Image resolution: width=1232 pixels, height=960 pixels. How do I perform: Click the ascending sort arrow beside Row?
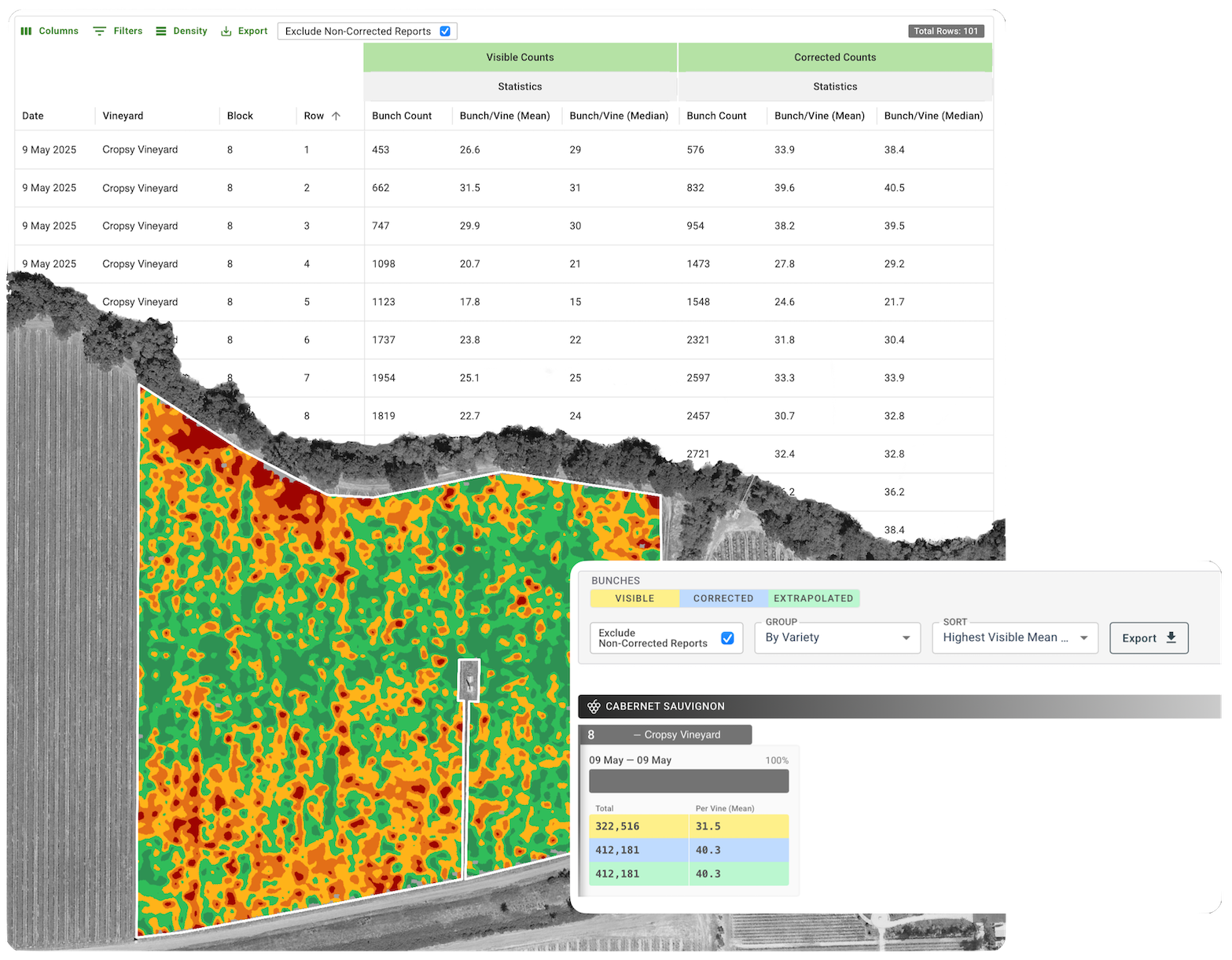point(337,116)
